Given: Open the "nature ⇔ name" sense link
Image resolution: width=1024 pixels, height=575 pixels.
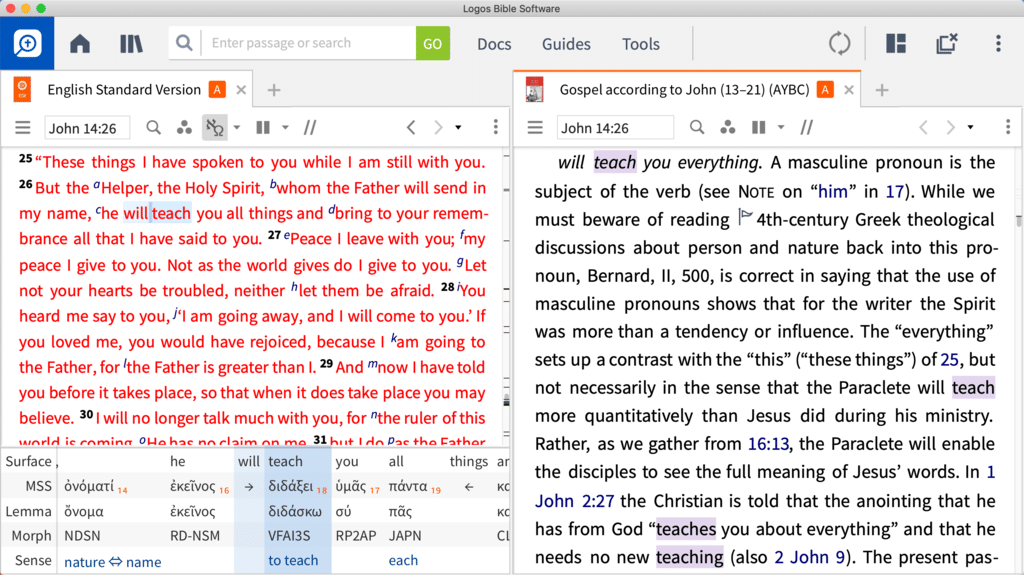Looking at the screenshot, I should coord(112,561).
